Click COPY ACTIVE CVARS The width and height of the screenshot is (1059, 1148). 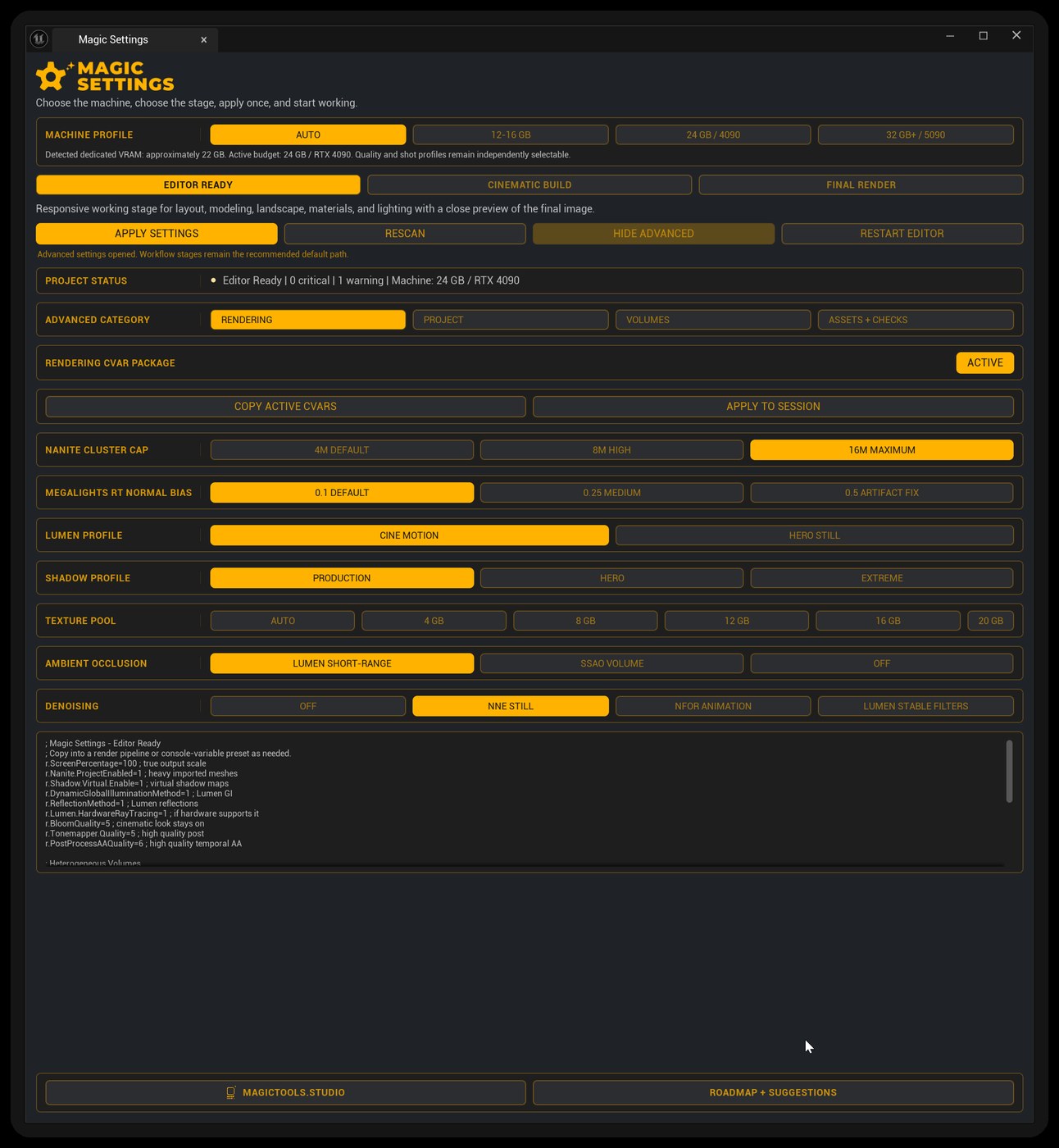(285, 406)
